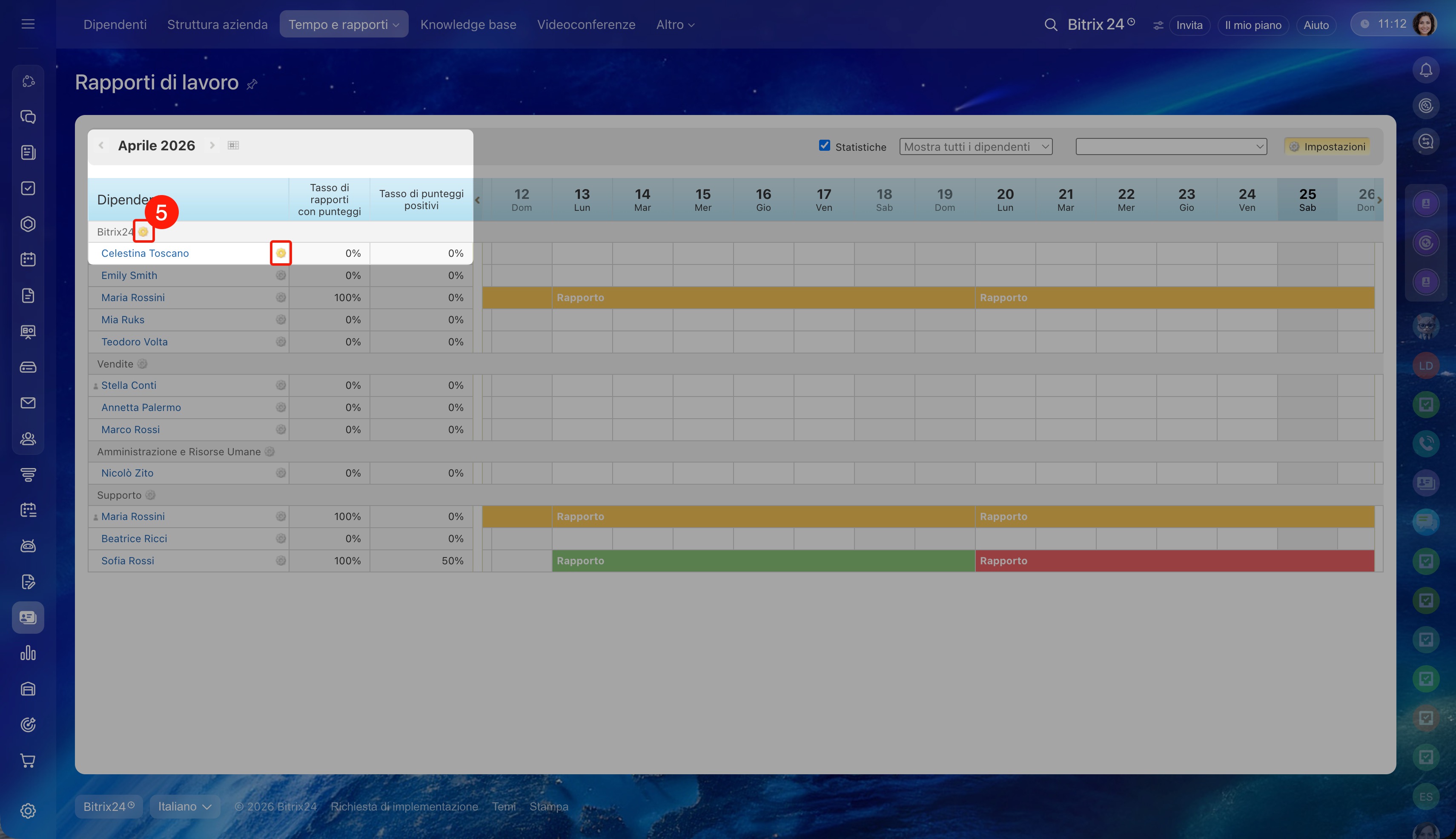Click the gear icon next to Celestina Toscano
The height and width of the screenshot is (839, 1456).
[281, 253]
